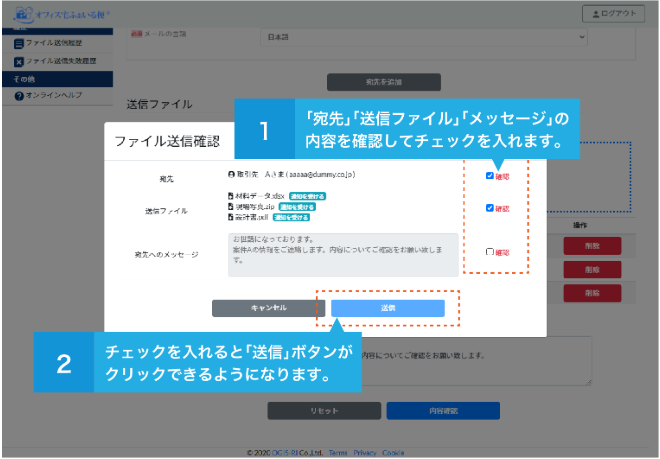Click the 宛先へのメッセージ row label
Screen dimensions: 660x459
click(x=167, y=255)
